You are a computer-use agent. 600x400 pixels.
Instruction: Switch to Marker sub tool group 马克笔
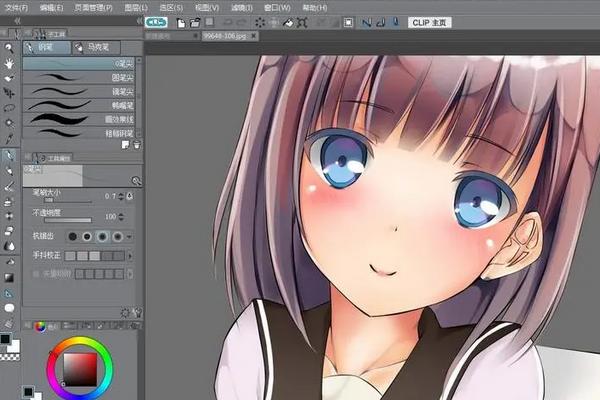click(x=96, y=47)
